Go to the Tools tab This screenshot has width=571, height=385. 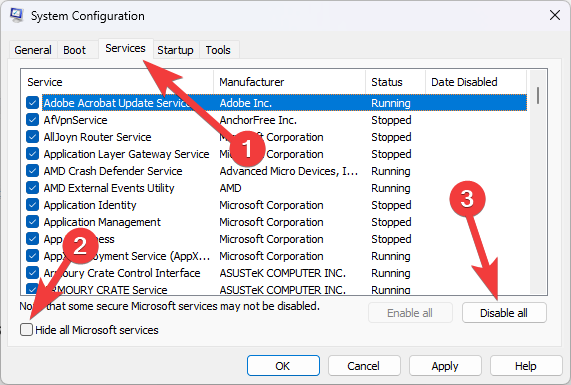[218, 50]
